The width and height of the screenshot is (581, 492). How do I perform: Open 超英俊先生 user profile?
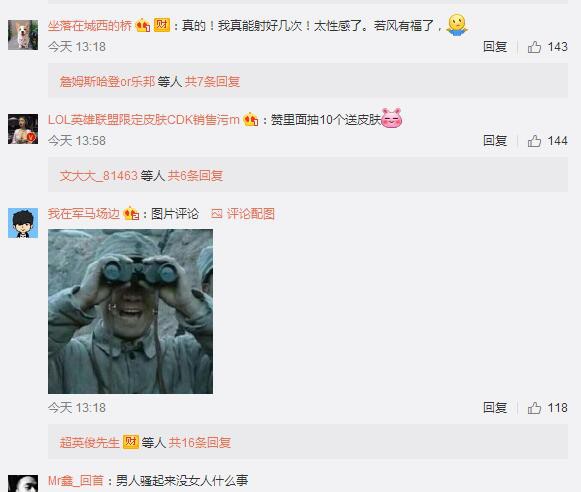(x=90, y=442)
